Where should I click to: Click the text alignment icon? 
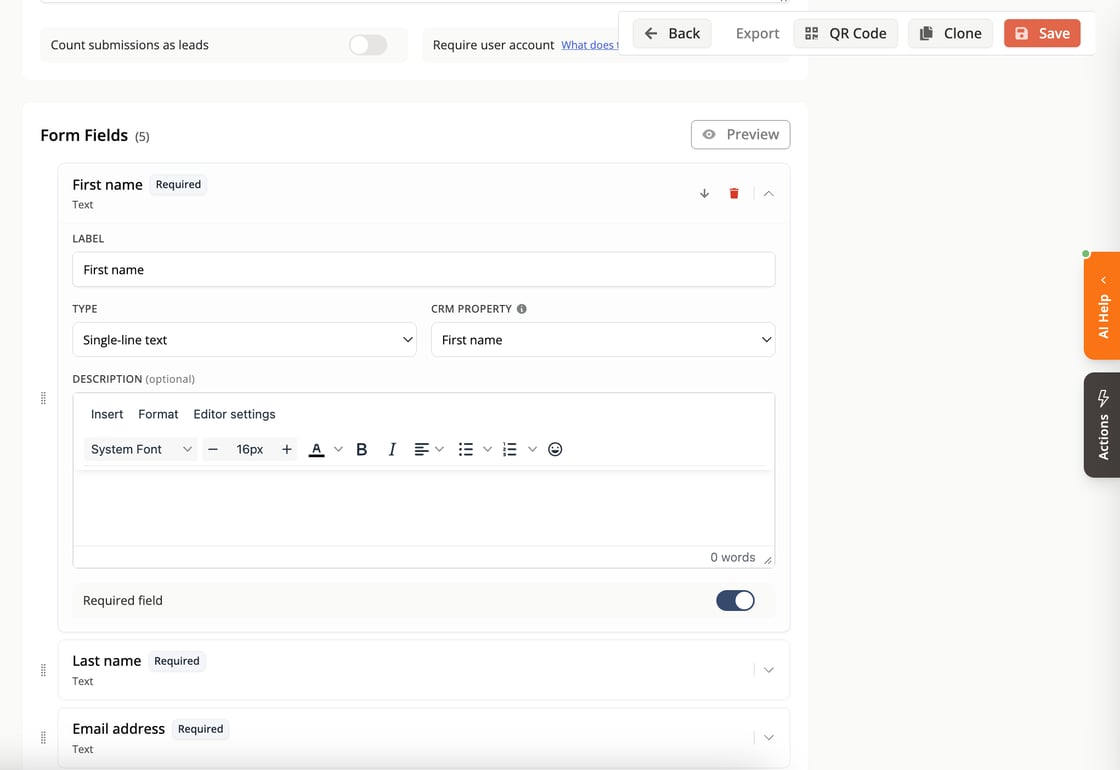pos(421,449)
